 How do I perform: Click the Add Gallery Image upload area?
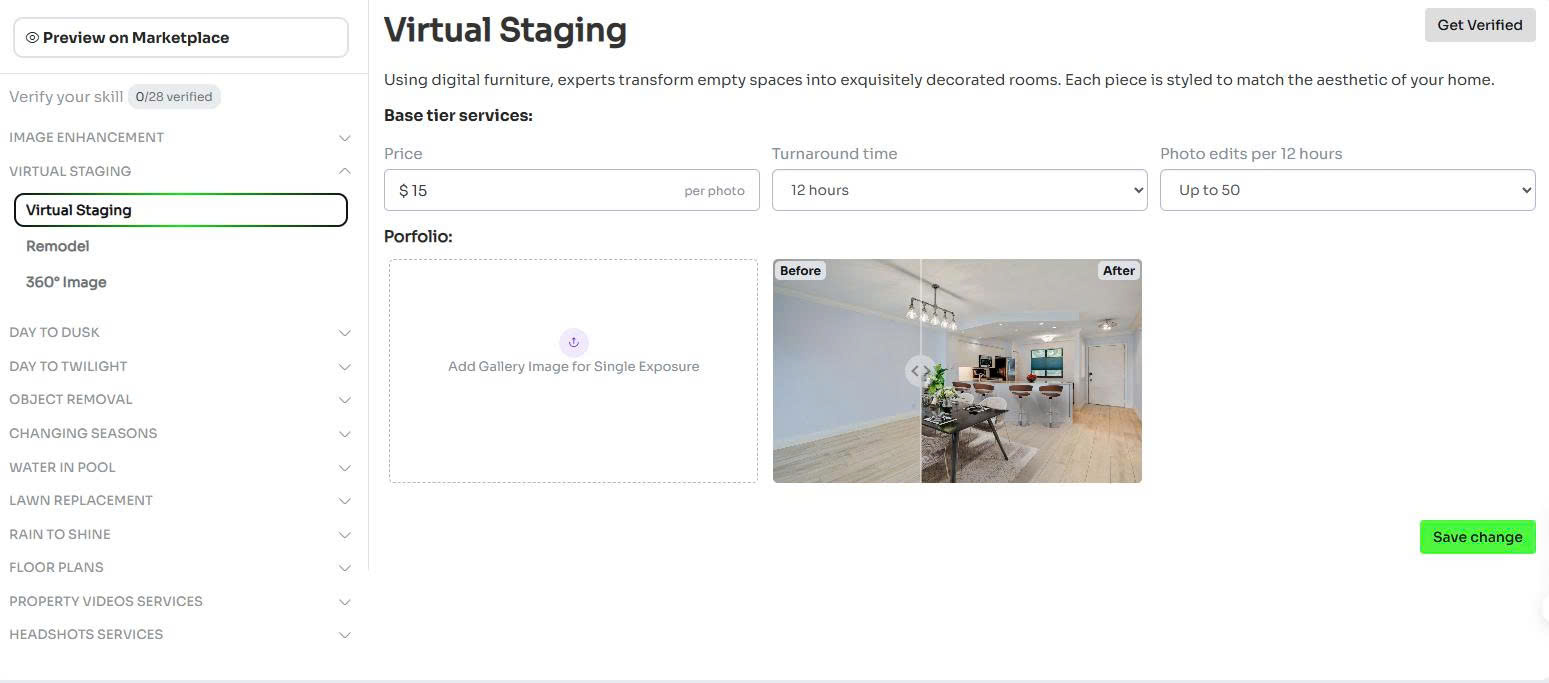pos(573,400)
